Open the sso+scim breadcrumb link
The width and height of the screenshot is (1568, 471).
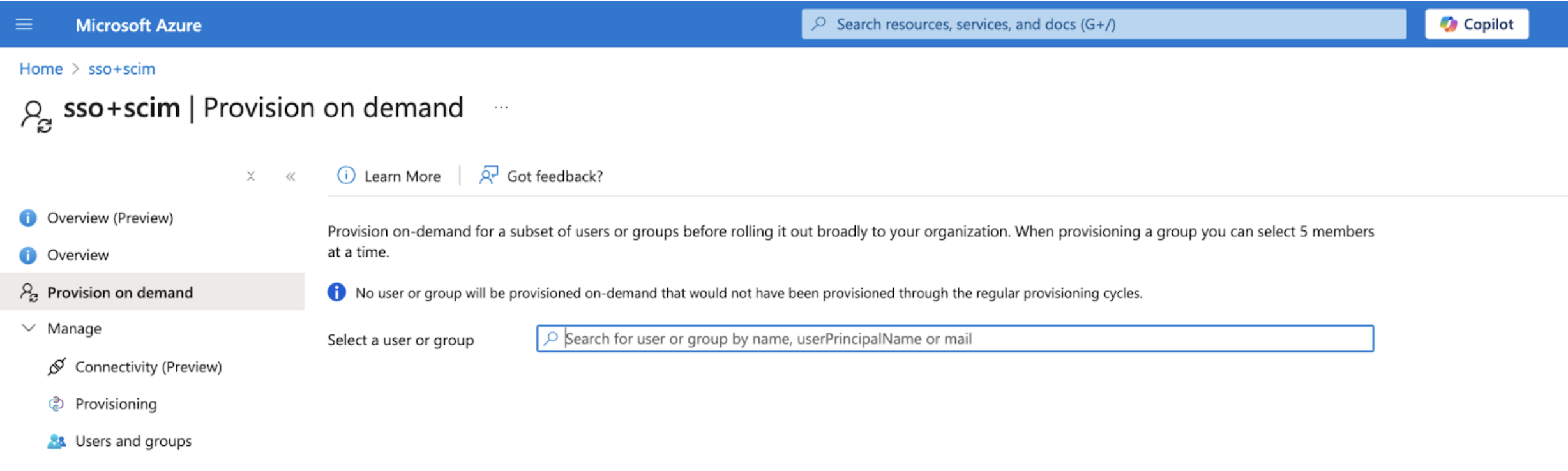tap(122, 68)
